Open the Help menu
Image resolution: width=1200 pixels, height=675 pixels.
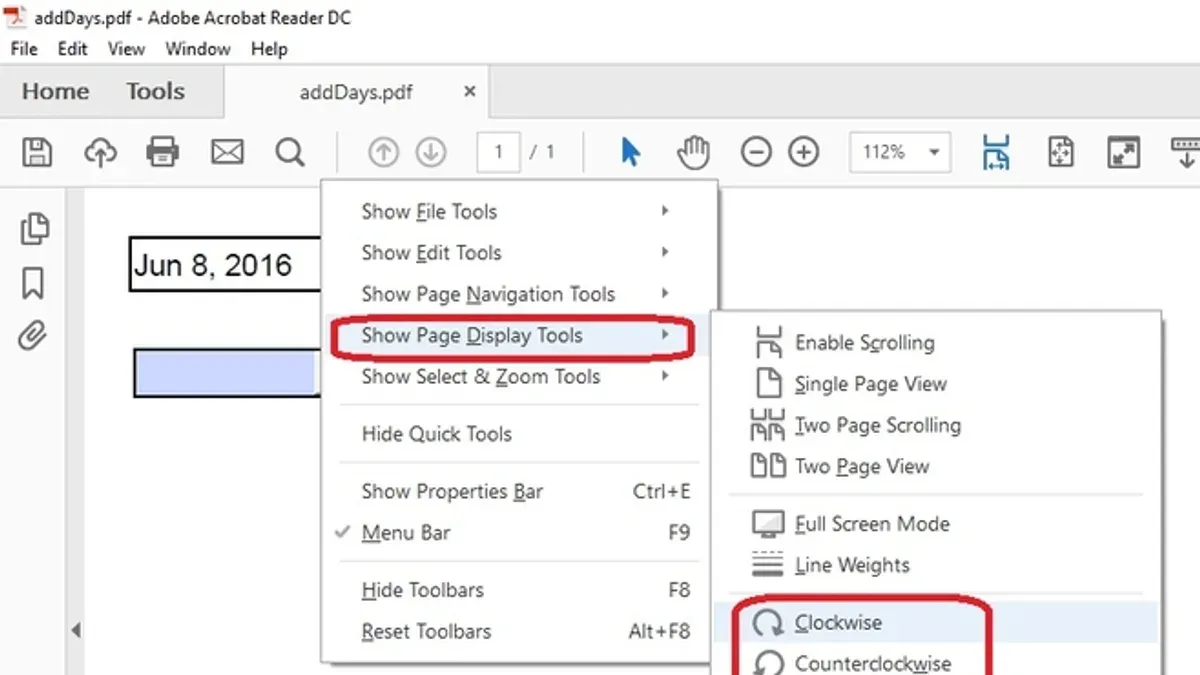point(269,49)
